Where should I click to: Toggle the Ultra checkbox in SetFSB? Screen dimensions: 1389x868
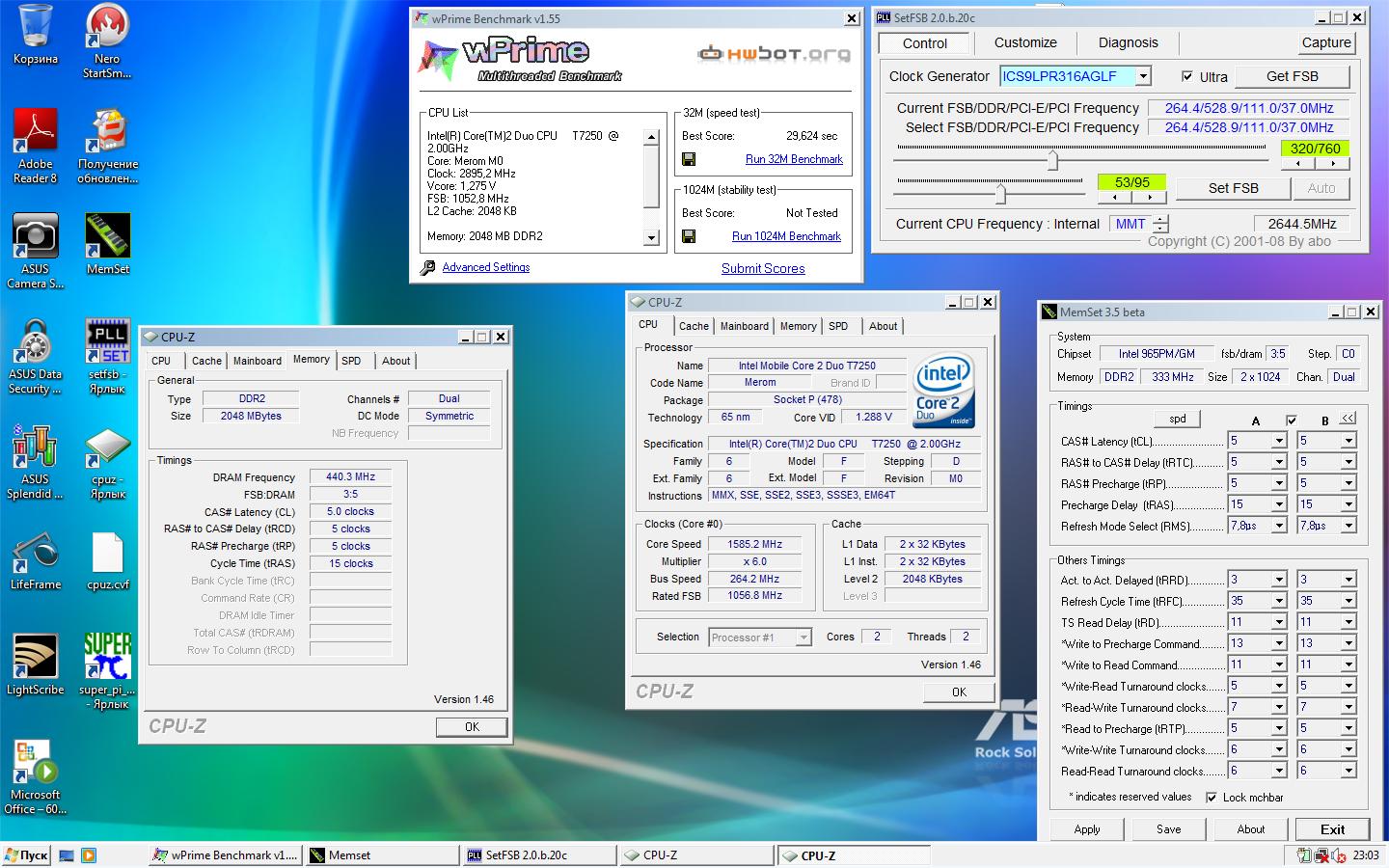[1187, 76]
